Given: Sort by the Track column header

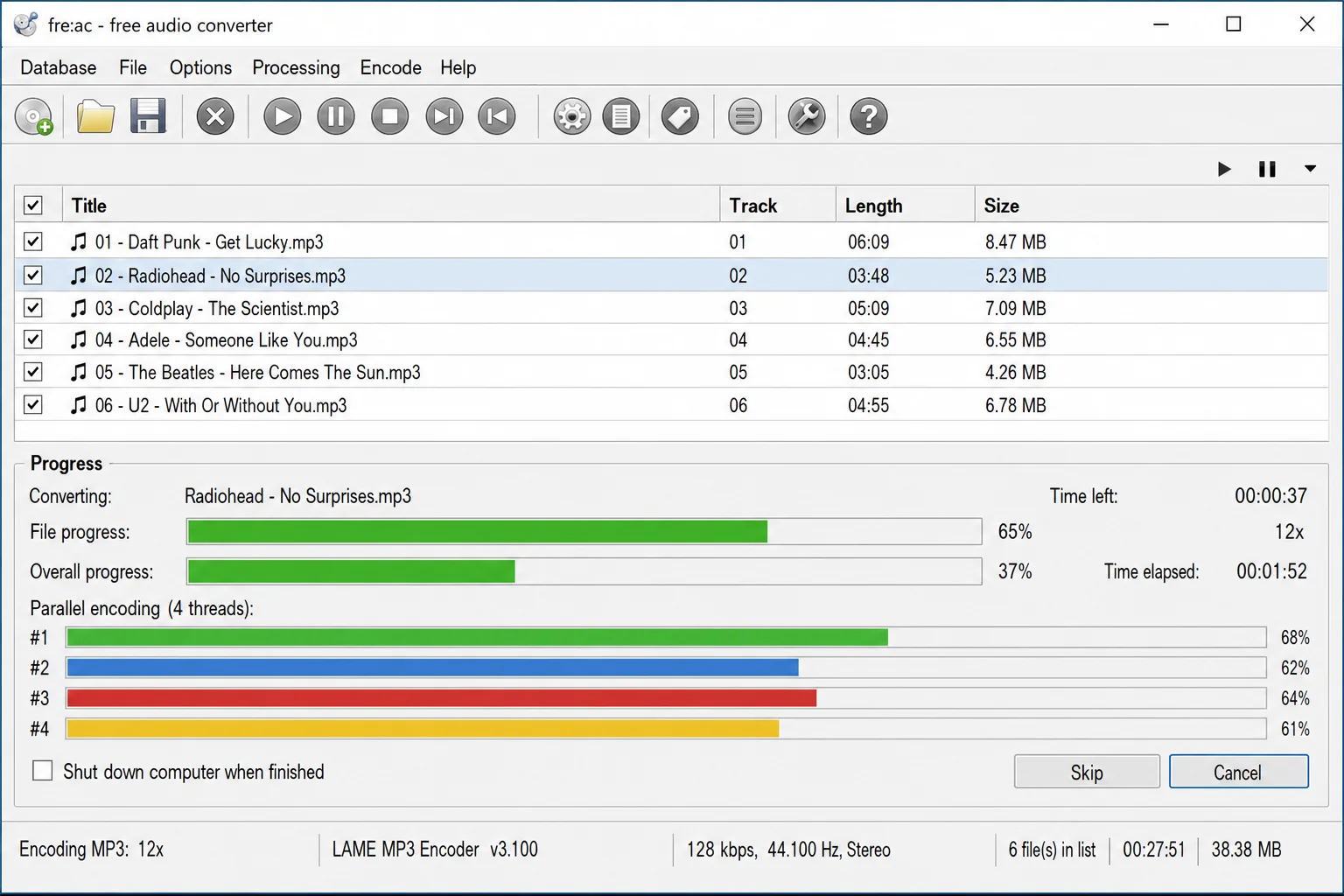Looking at the screenshot, I should point(778,206).
